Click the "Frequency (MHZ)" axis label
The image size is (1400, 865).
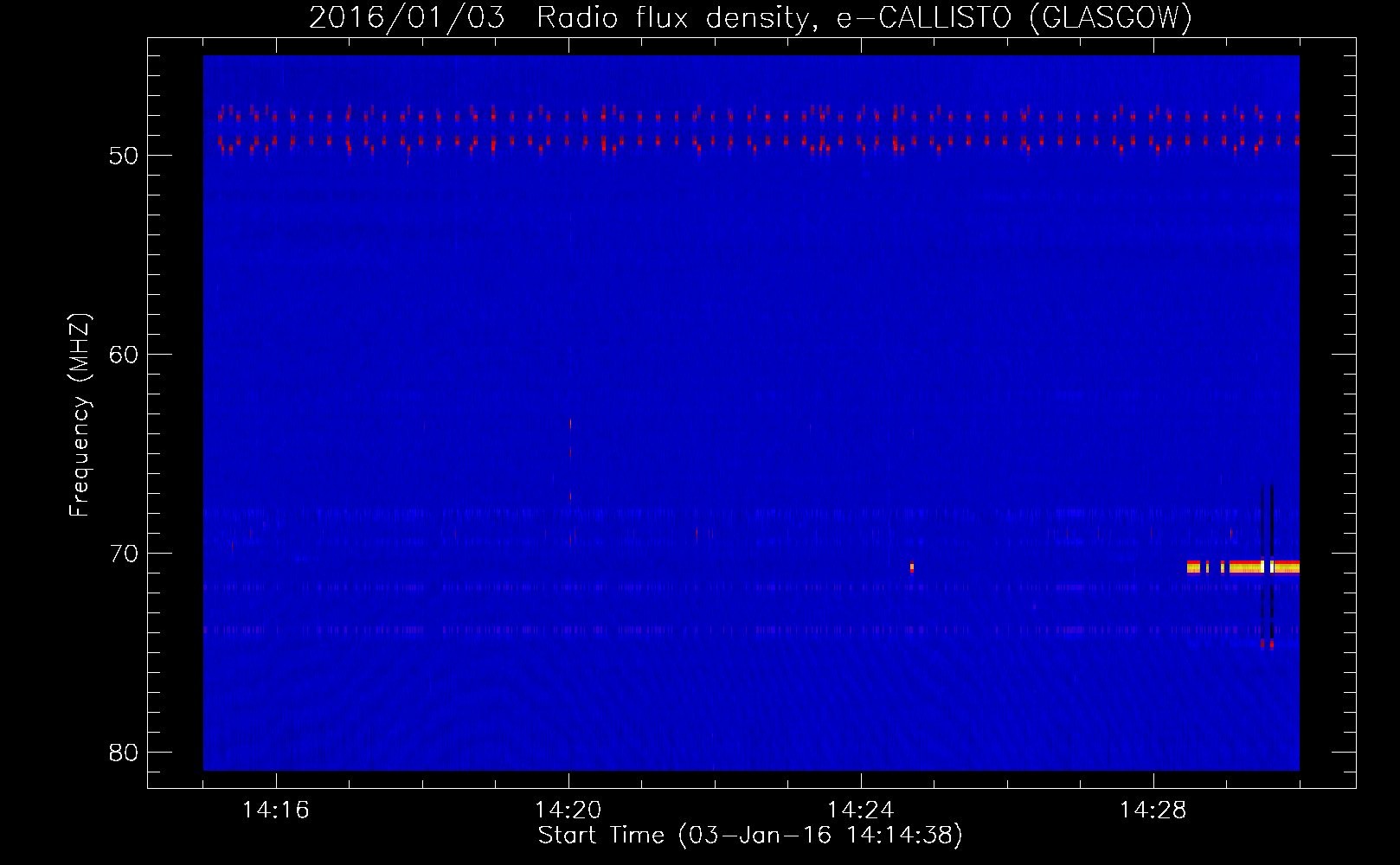(x=80, y=415)
